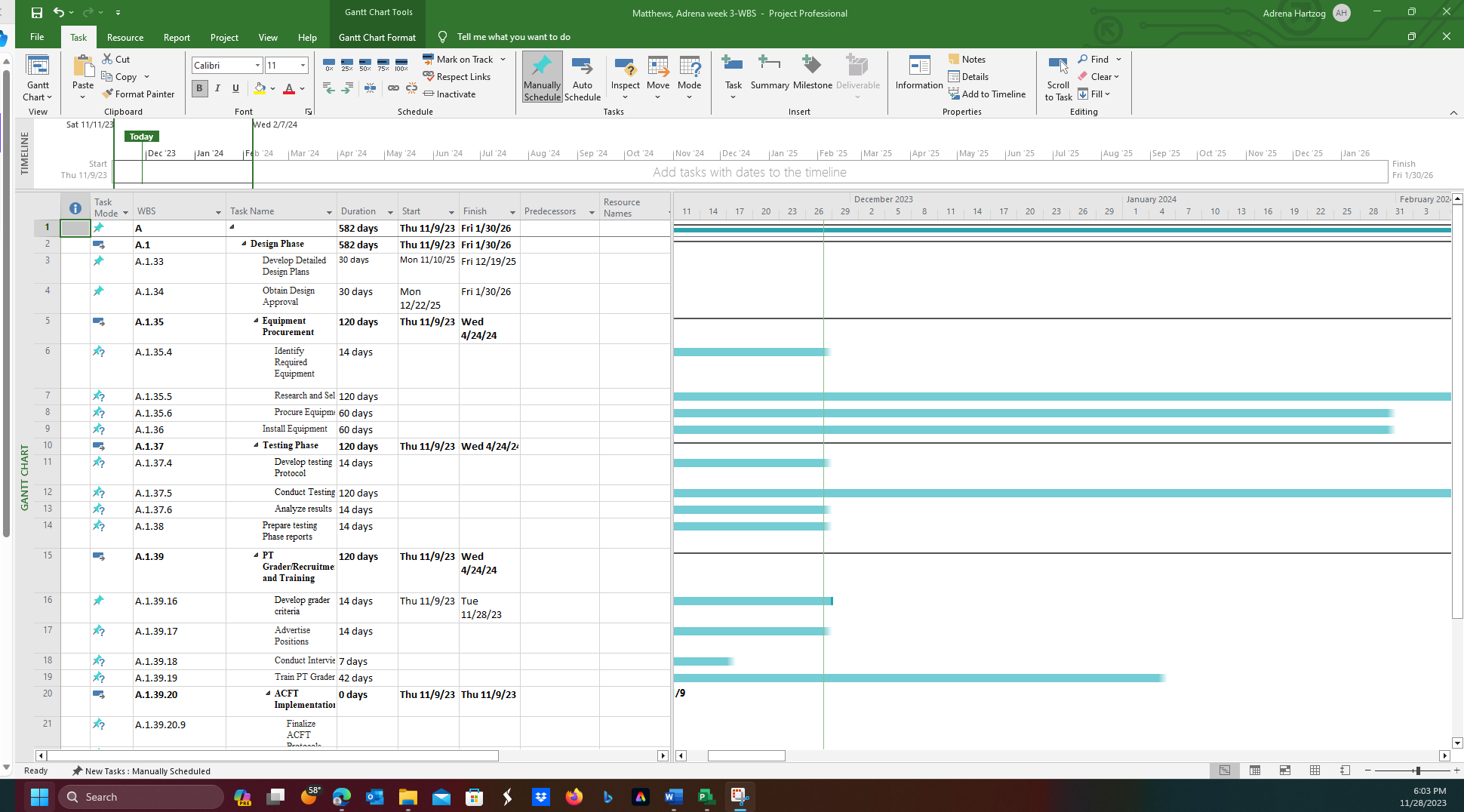1464x812 pixels.
Task: Open the font size dropdown
Action: click(x=303, y=65)
